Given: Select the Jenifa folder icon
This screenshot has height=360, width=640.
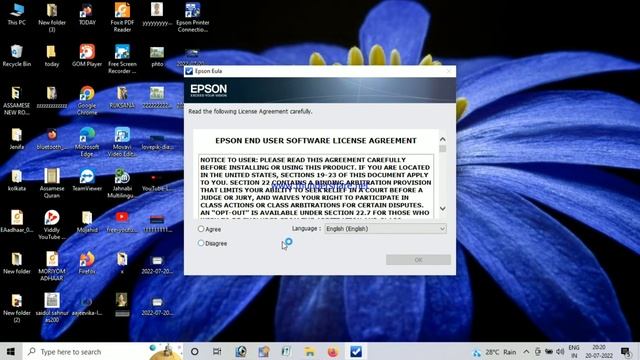Looking at the screenshot, I should click(16, 139).
